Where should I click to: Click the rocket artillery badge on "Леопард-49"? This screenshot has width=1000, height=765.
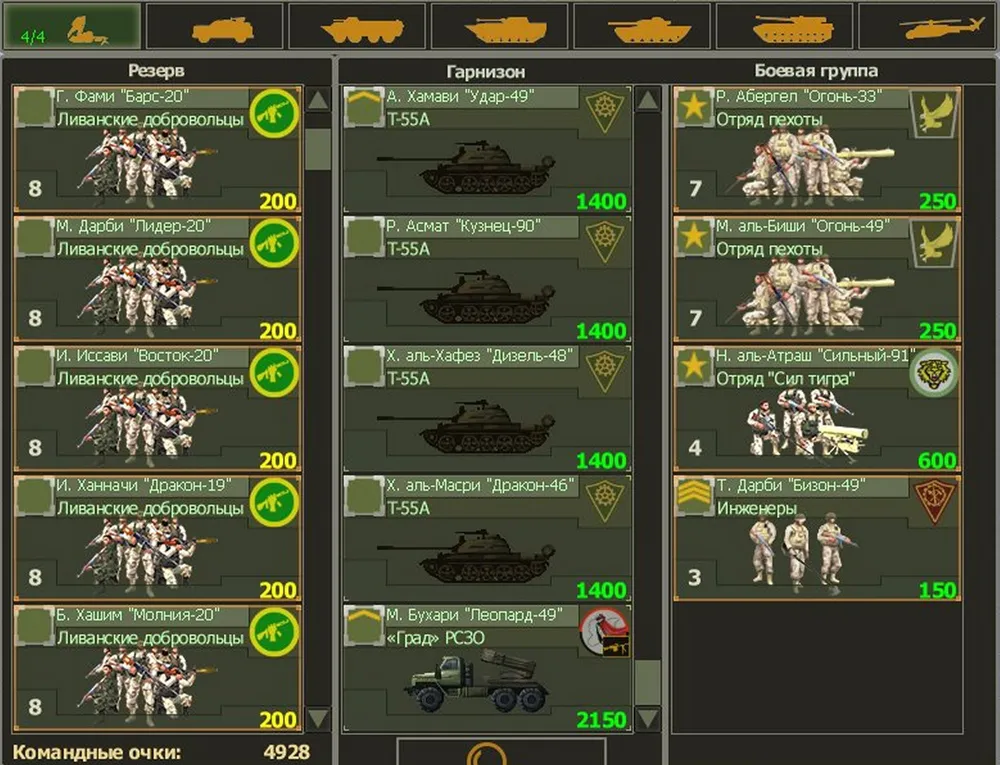click(604, 632)
